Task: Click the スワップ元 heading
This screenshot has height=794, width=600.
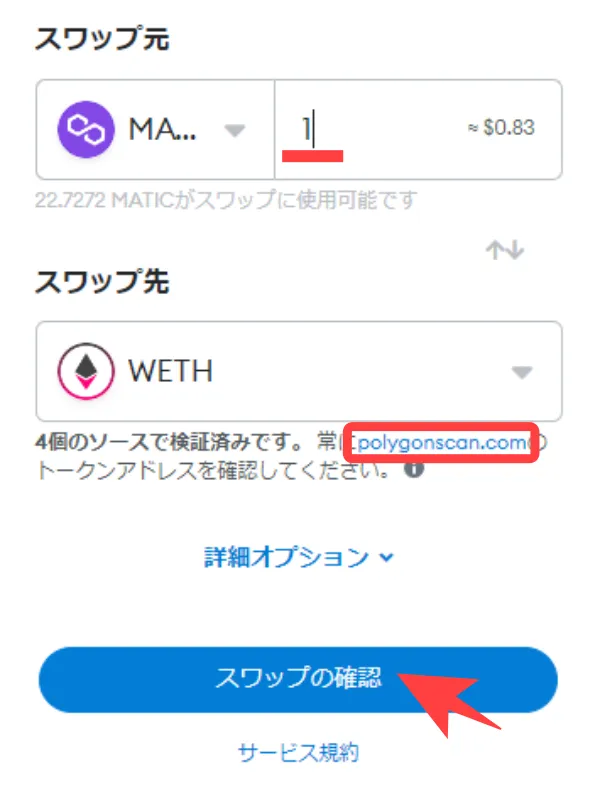Action: coord(102,38)
